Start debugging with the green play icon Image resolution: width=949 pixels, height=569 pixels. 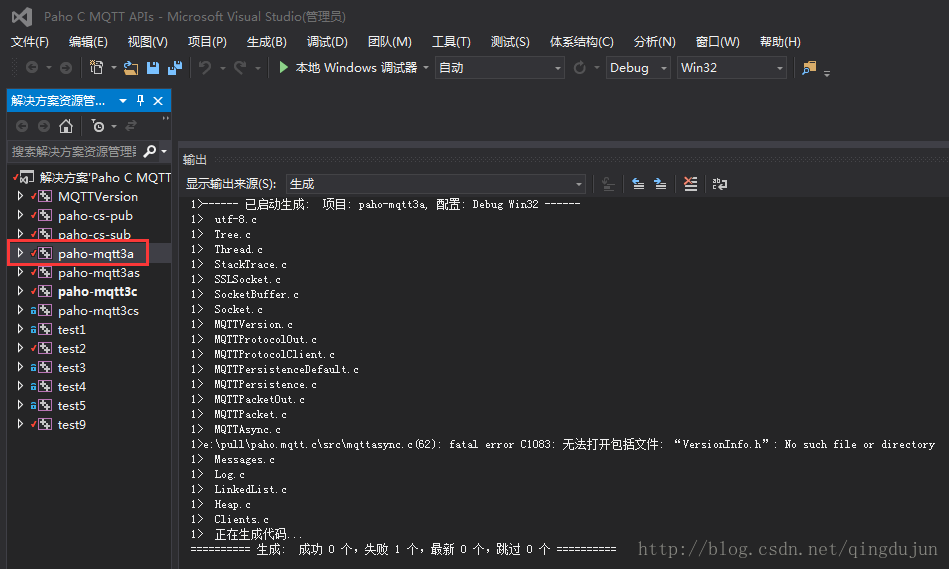[283, 67]
